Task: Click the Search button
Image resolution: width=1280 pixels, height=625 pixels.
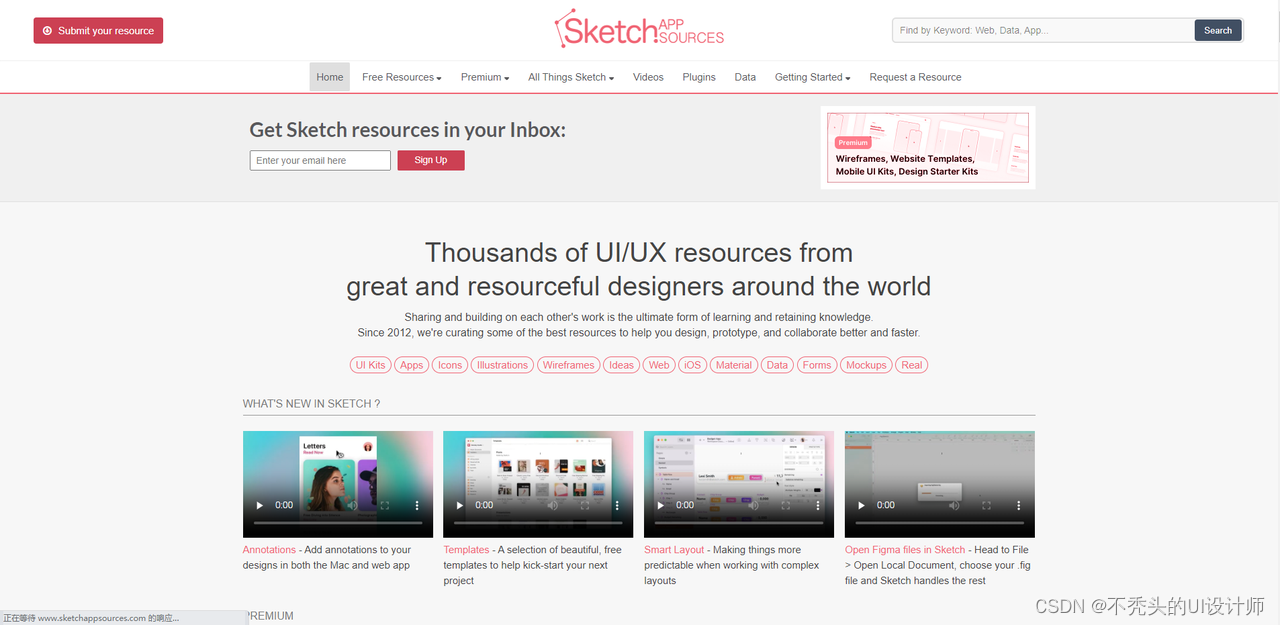Action: point(1218,30)
